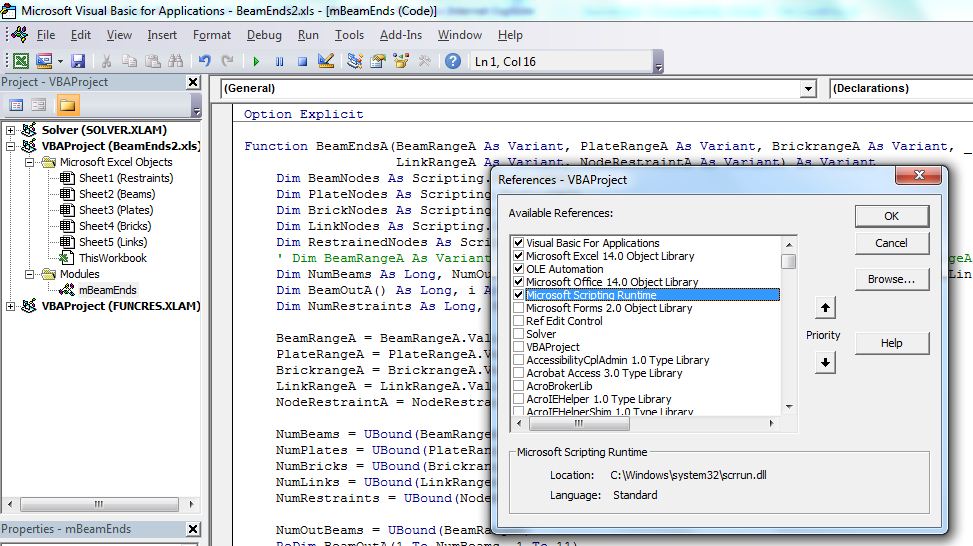
Task: Uncheck the Microsoft Scripting Runtime reference
Action: click(x=518, y=295)
